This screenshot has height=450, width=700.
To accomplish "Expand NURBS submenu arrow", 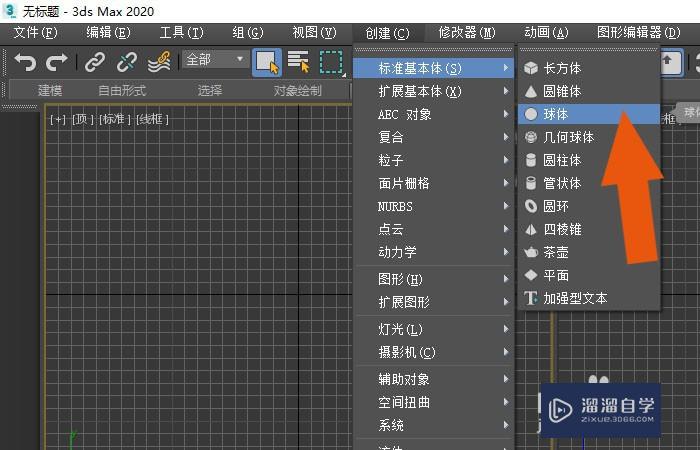I will point(506,206).
